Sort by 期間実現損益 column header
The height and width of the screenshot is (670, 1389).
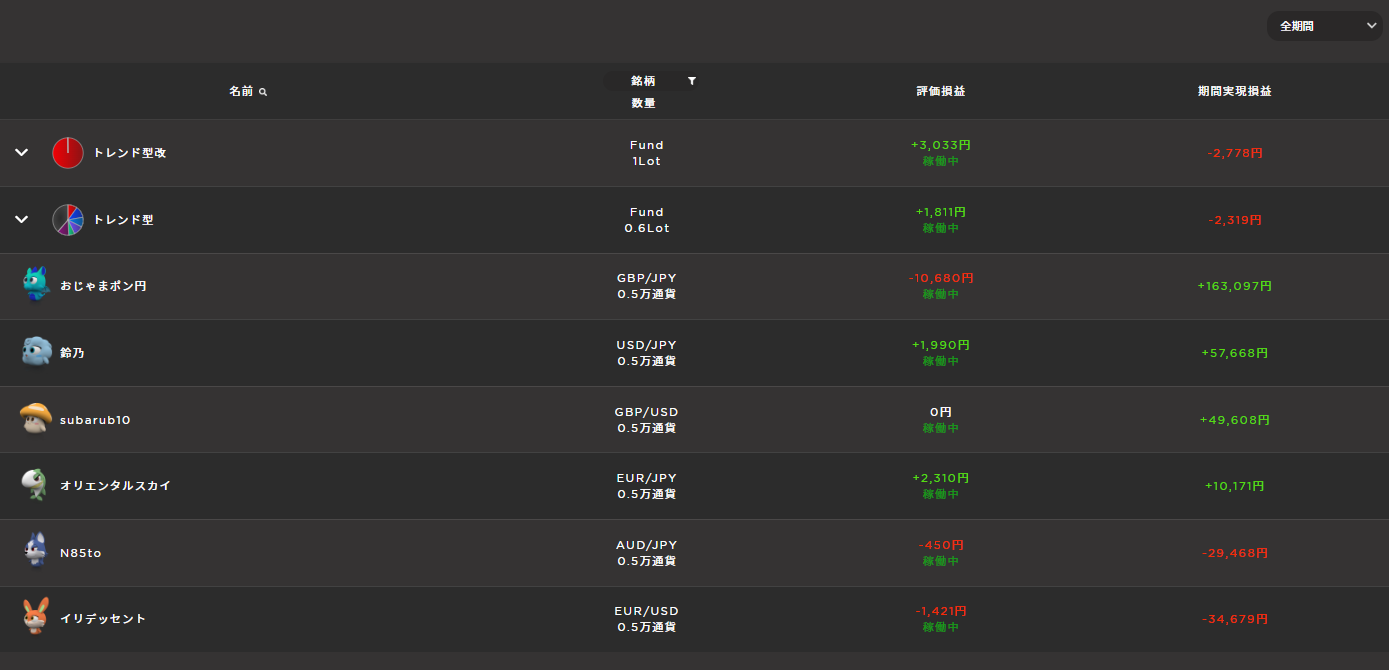tap(1235, 91)
